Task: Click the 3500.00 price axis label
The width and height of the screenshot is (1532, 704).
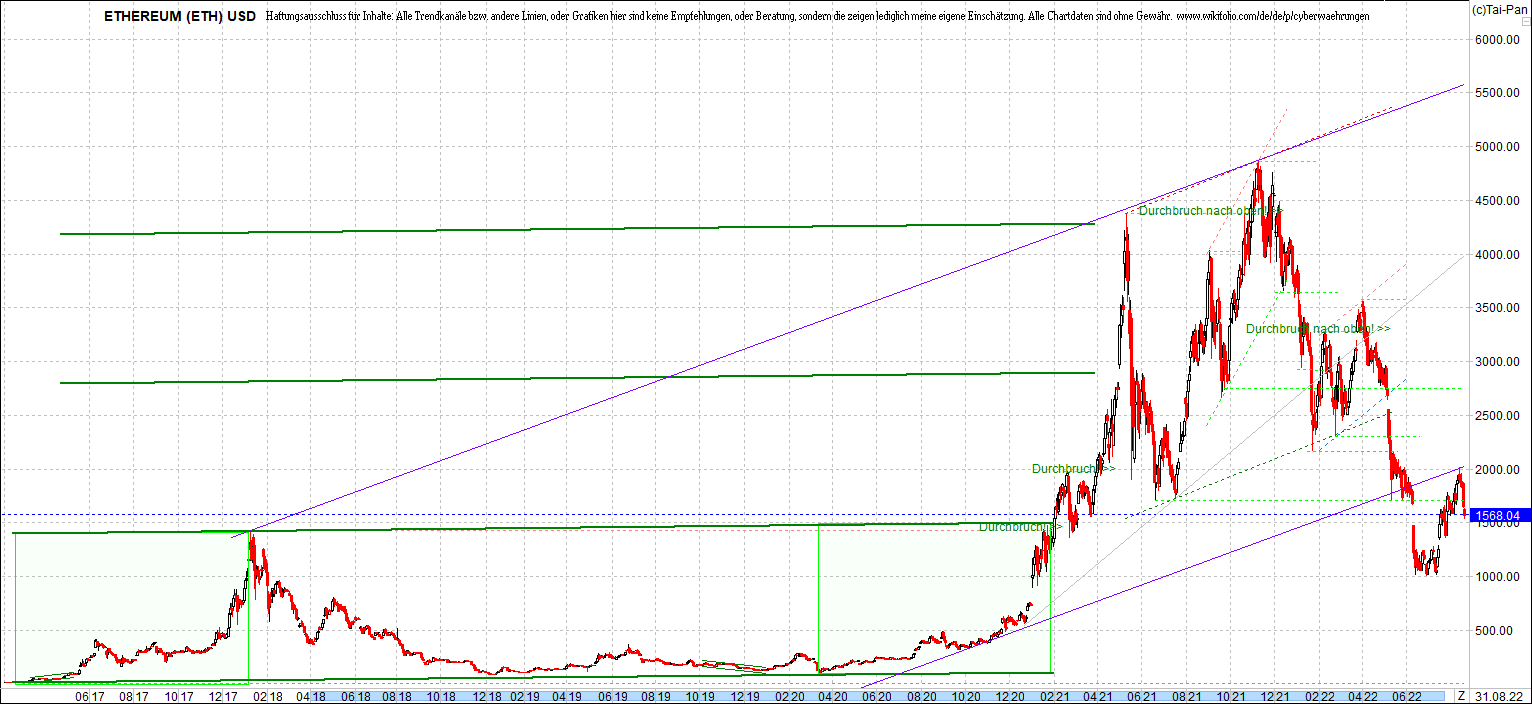Action: [x=1496, y=308]
